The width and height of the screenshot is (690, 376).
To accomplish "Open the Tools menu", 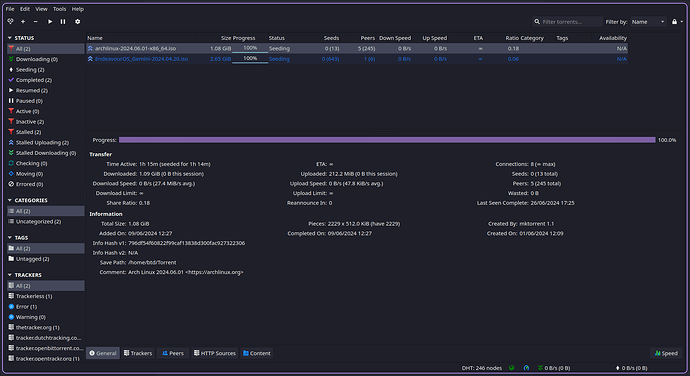I will (x=59, y=9).
